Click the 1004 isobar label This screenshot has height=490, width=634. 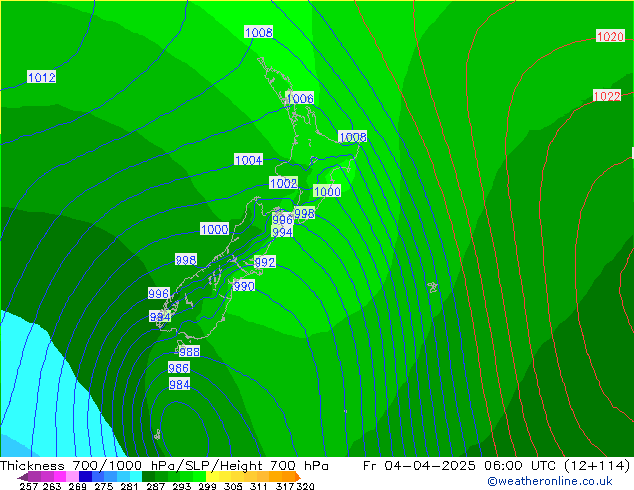pos(249,160)
